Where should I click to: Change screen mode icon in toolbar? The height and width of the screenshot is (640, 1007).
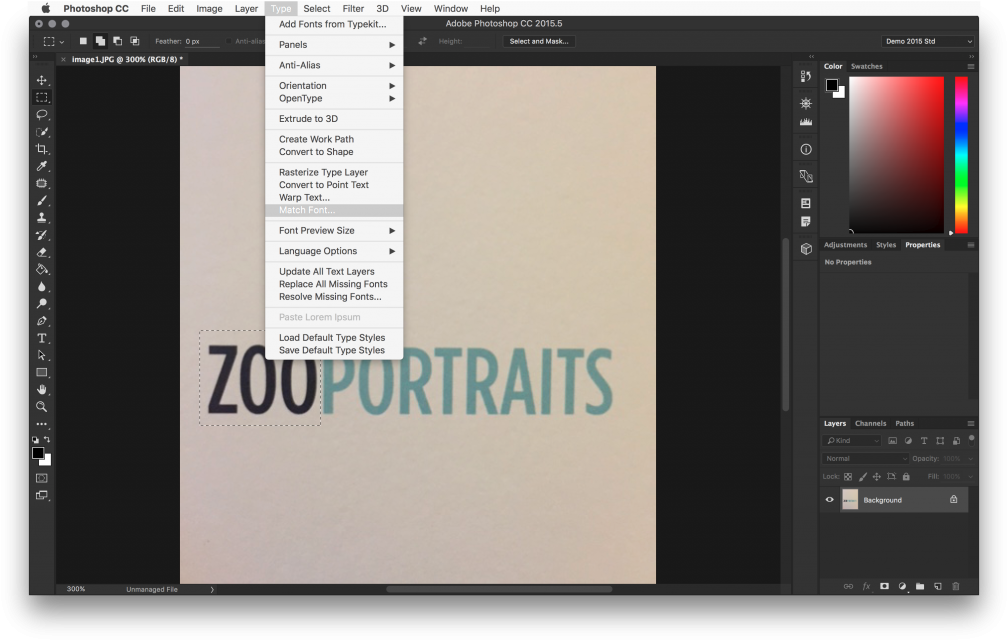[42, 496]
